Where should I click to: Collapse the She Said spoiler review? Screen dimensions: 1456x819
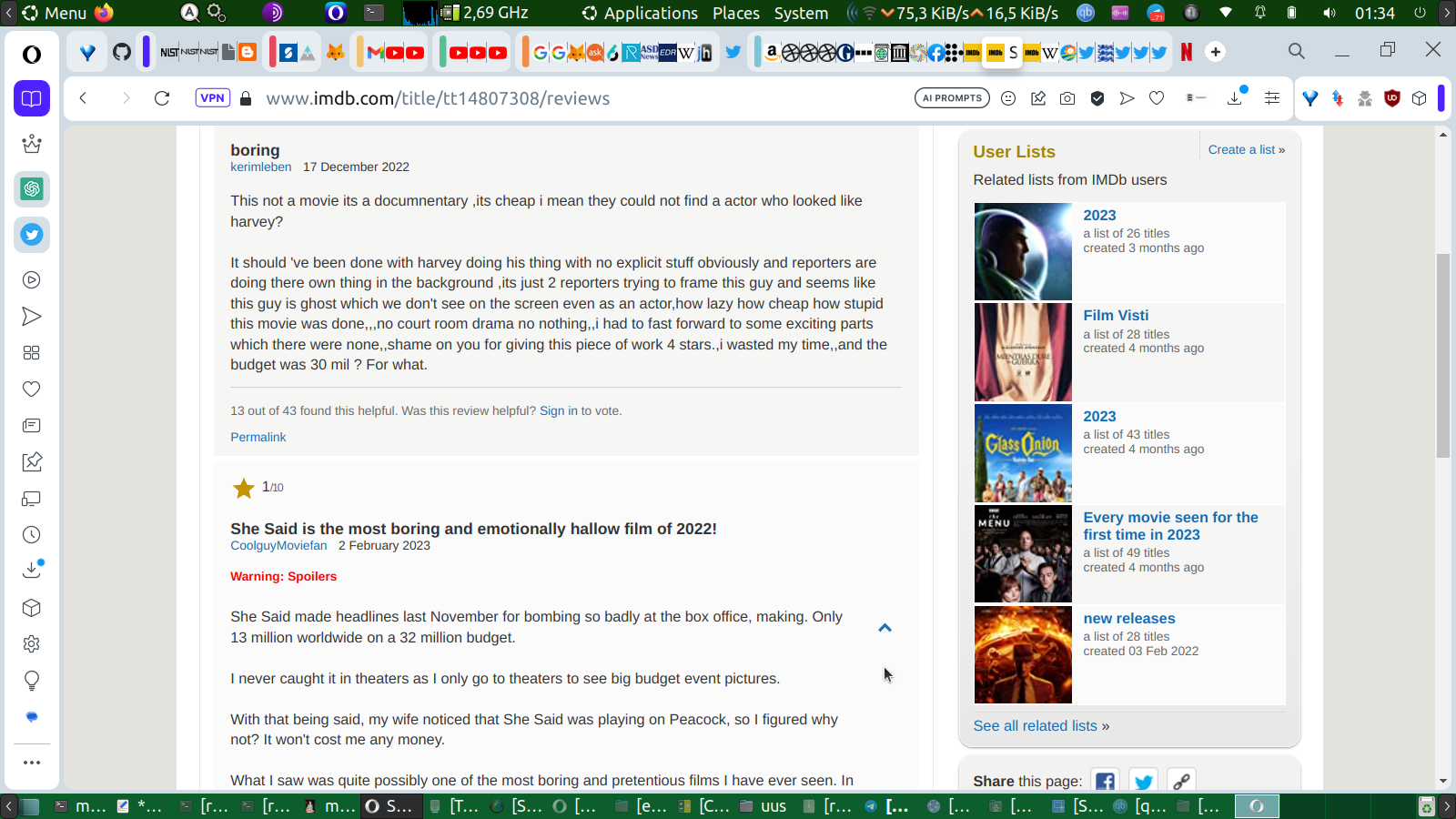[885, 628]
